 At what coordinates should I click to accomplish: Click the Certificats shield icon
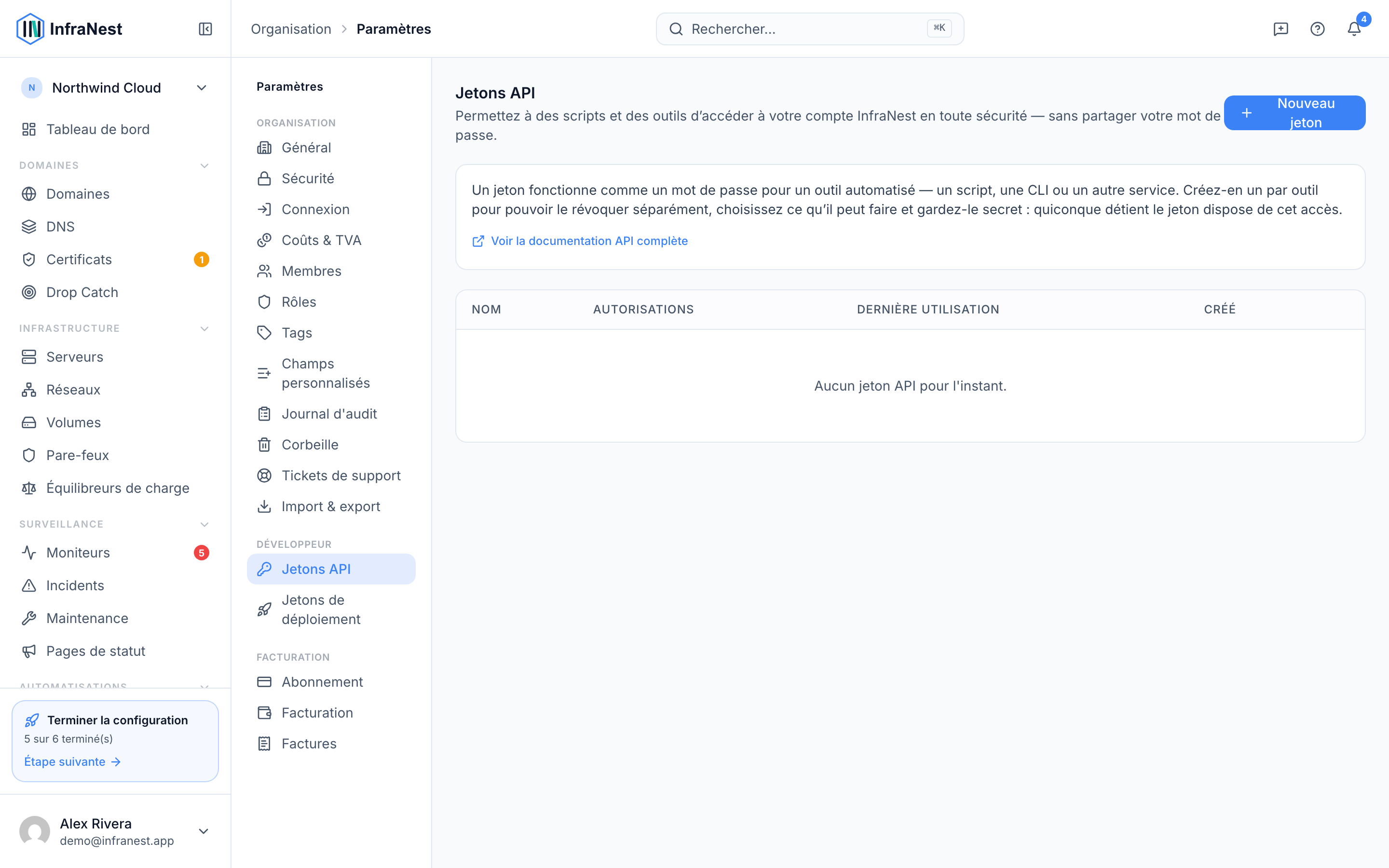click(29, 259)
